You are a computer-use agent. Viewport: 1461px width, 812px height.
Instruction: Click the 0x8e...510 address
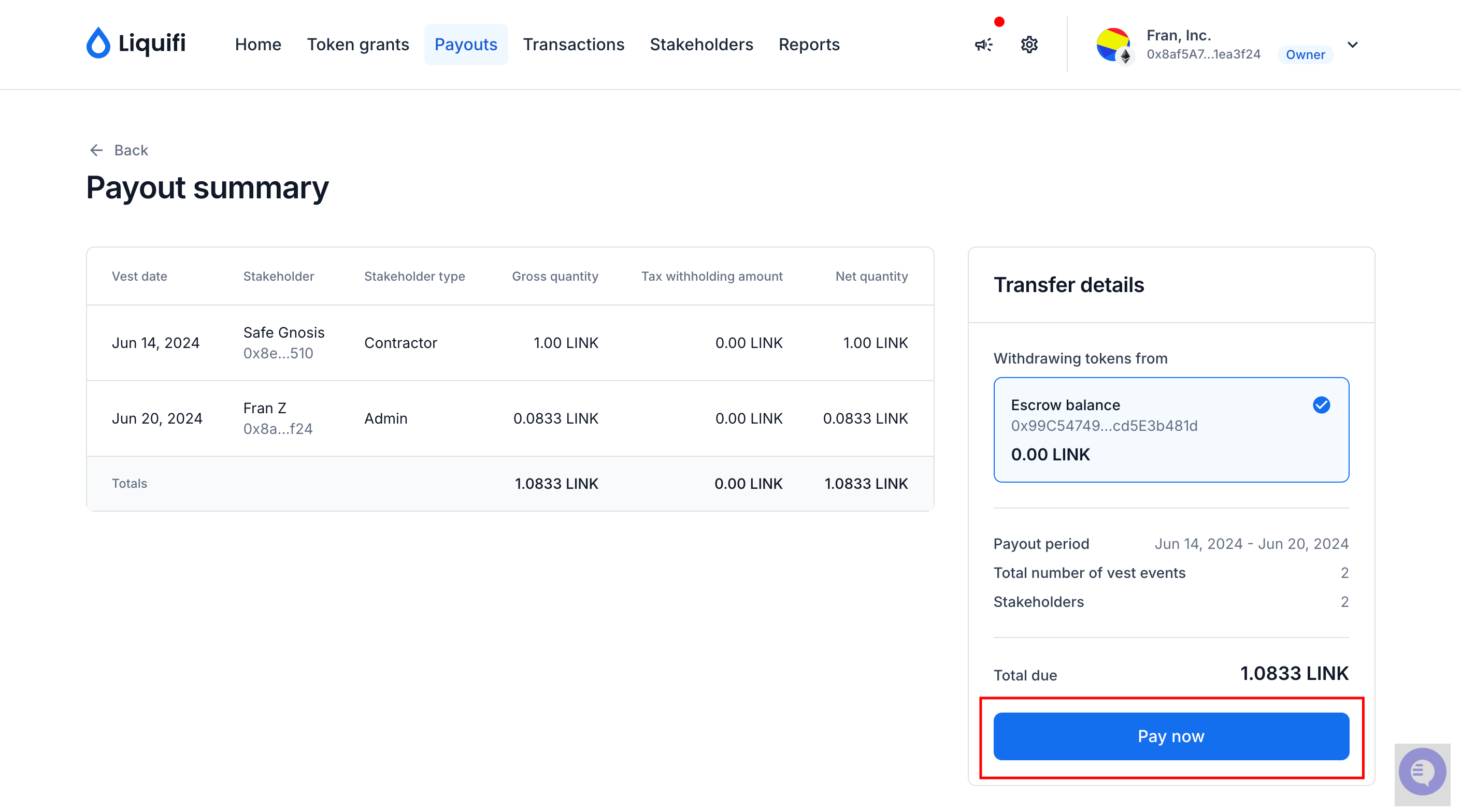[278, 353]
